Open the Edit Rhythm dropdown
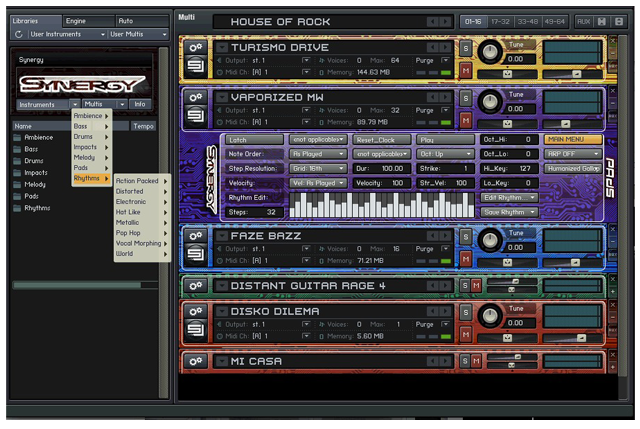This screenshot has width=640, height=429. pos(509,198)
